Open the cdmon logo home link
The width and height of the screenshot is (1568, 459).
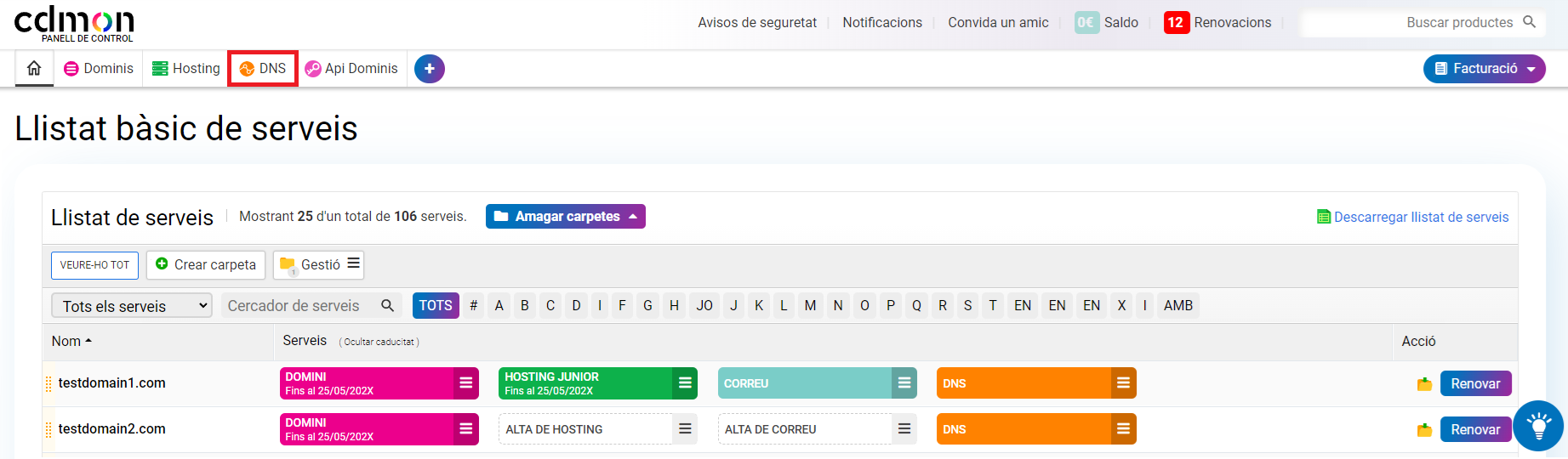click(x=74, y=24)
